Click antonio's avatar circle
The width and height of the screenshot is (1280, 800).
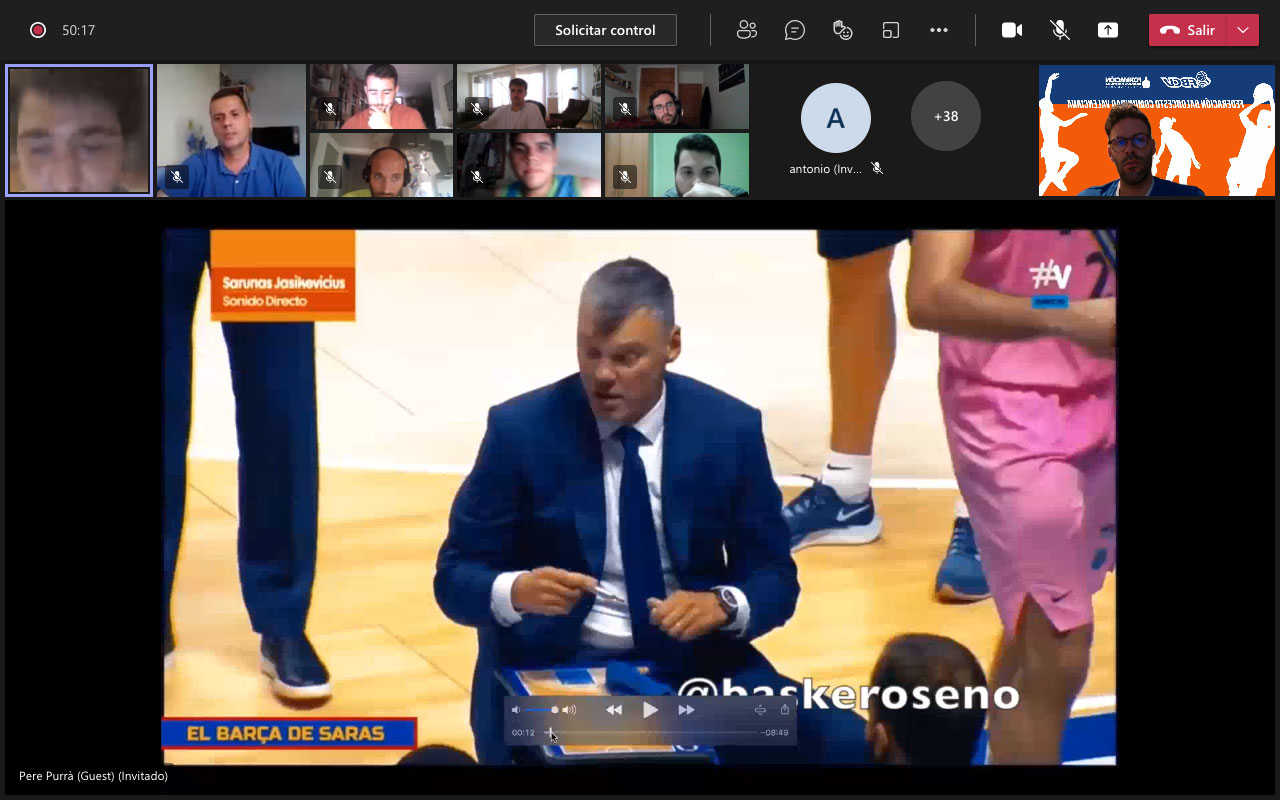pos(836,118)
